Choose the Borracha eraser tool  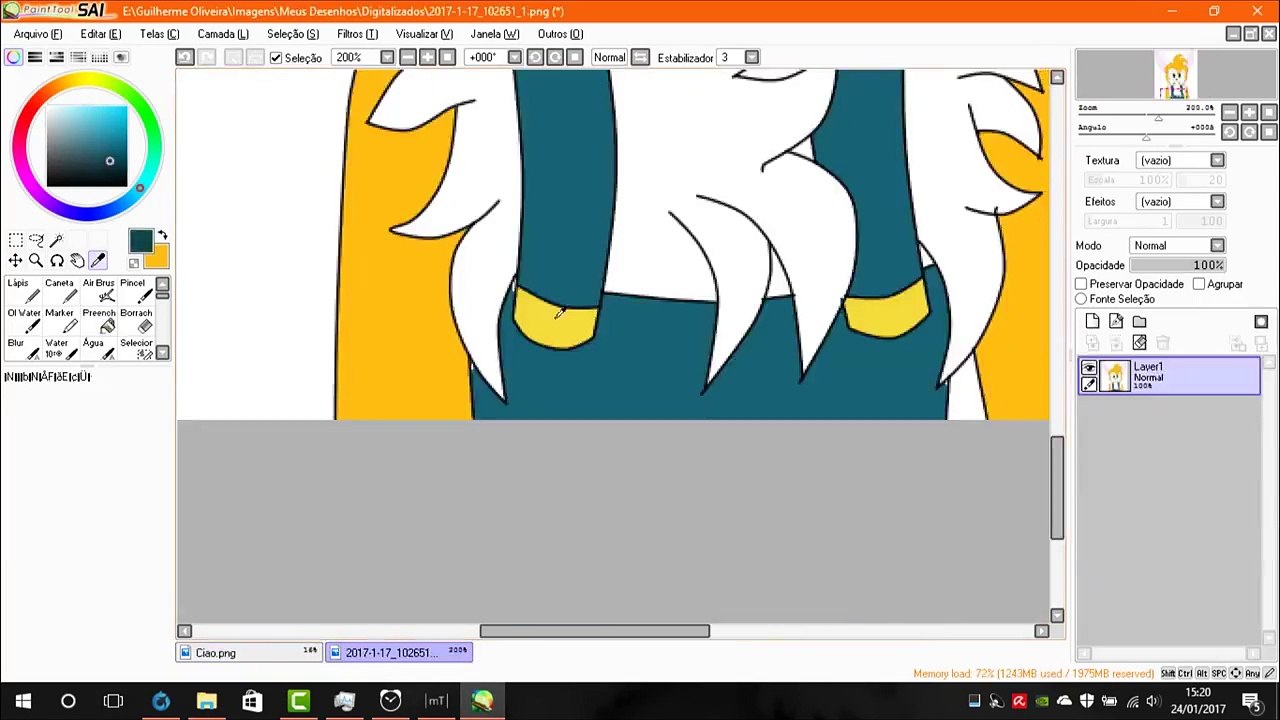pos(136,321)
